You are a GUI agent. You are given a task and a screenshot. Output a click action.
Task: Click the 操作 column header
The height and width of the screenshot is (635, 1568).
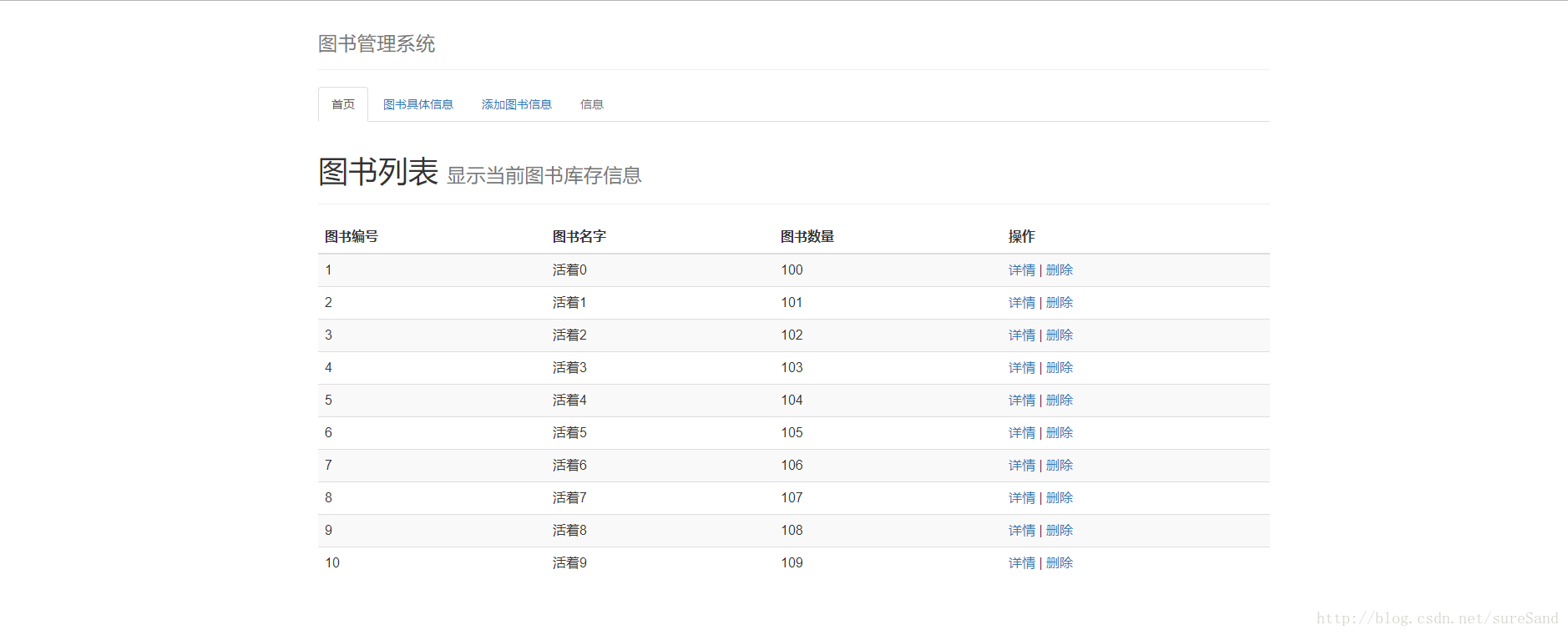tap(1022, 237)
